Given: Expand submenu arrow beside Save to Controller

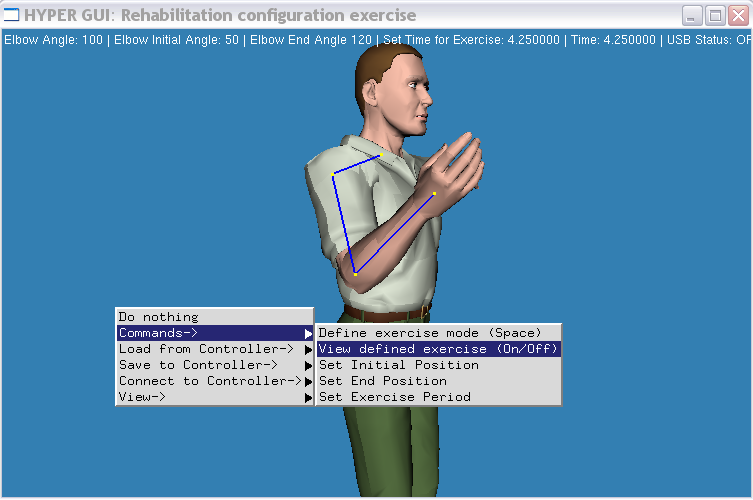Looking at the screenshot, I should pos(308,366).
